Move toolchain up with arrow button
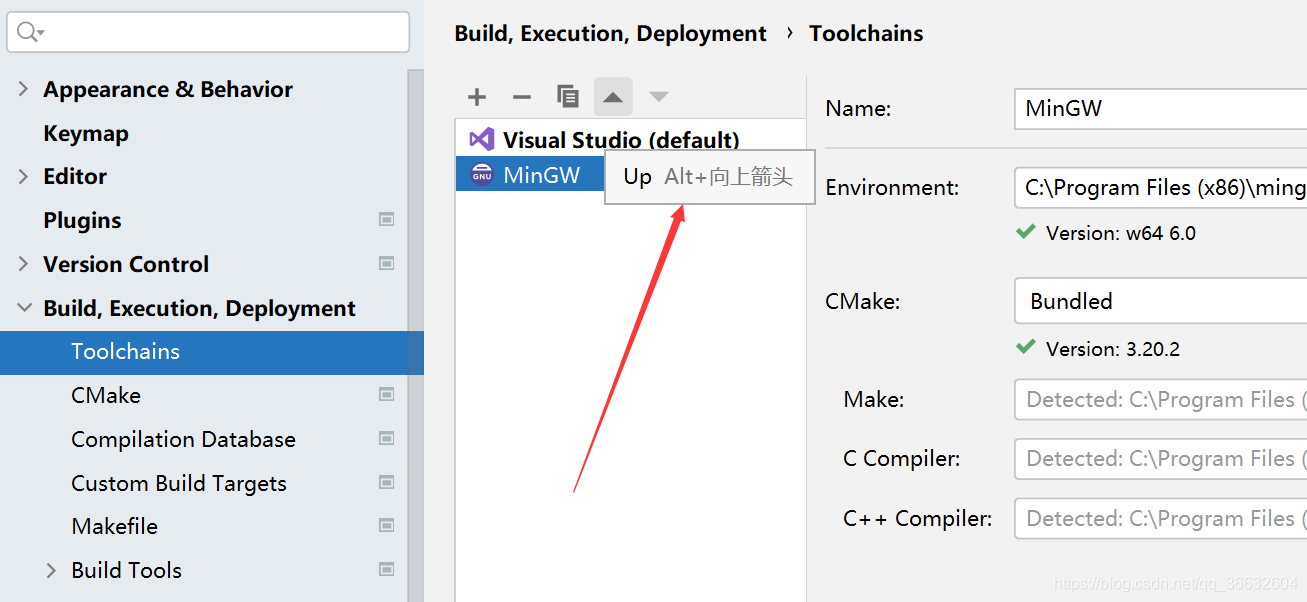This screenshot has width=1307, height=602. click(x=613, y=97)
